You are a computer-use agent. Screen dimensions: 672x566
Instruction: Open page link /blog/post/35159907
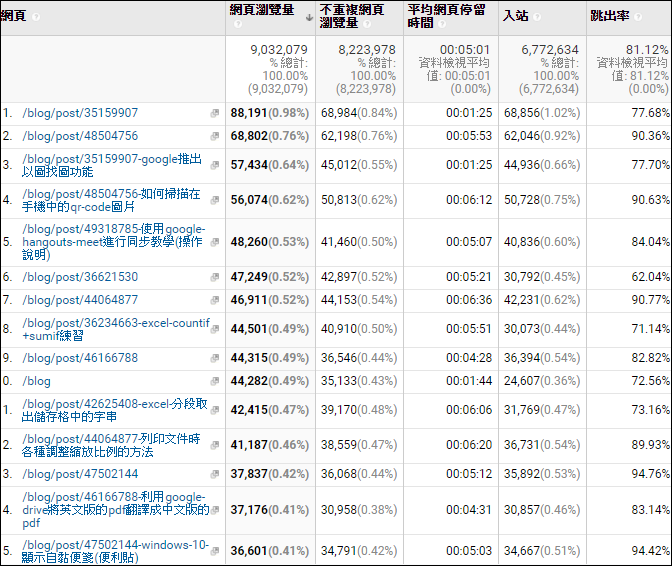click(x=80, y=113)
